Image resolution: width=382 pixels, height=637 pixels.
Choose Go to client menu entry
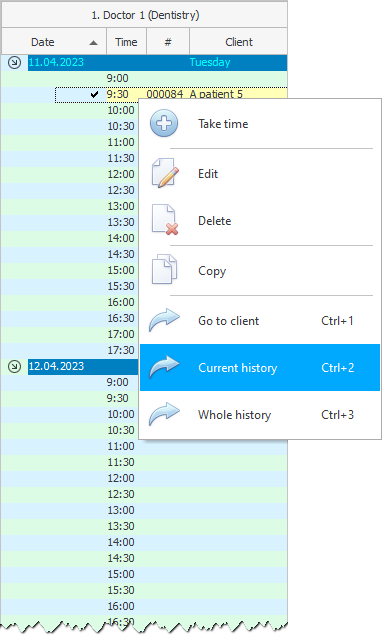(x=260, y=321)
